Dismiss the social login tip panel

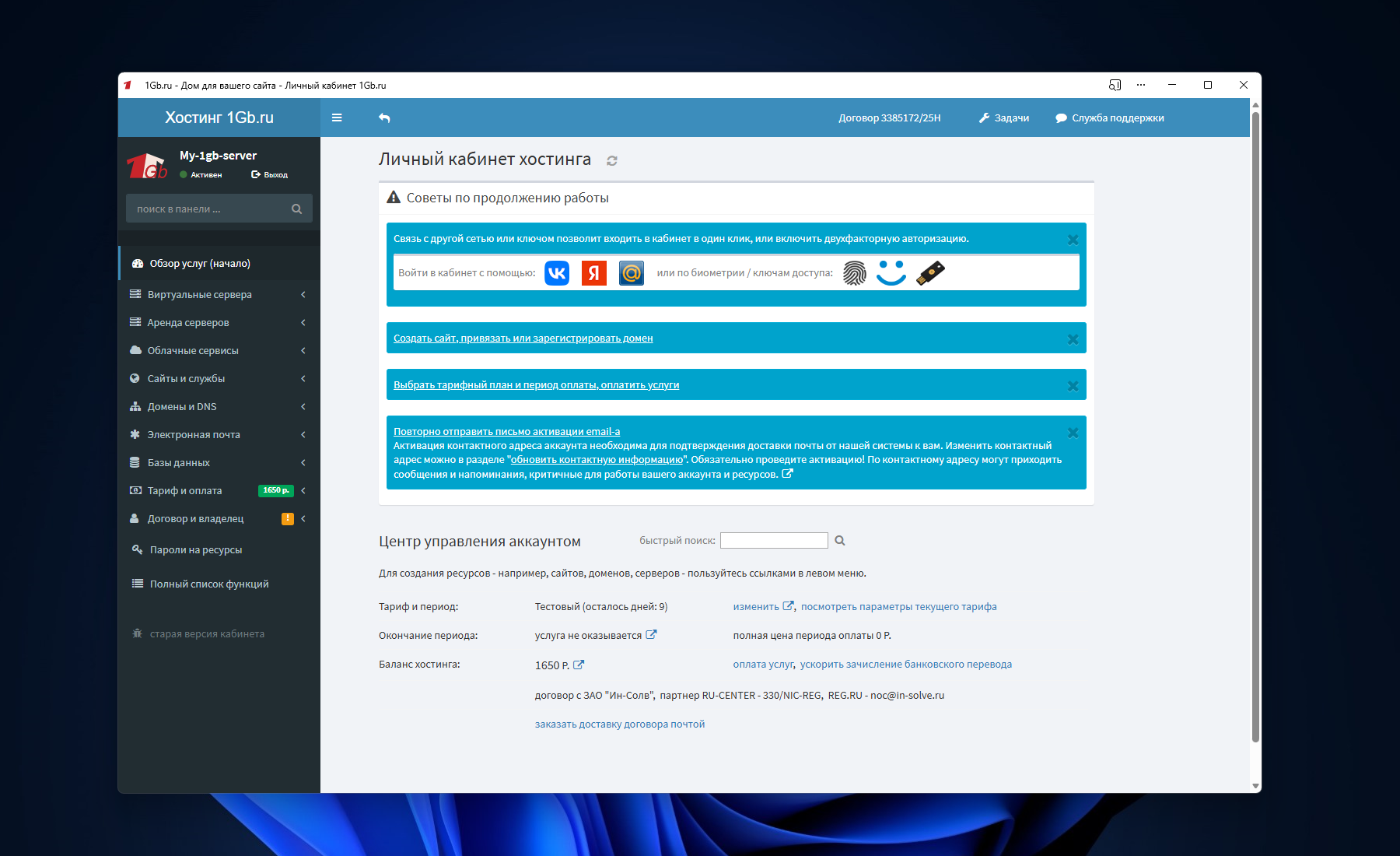pyautogui.click(x=1073, y=240)
